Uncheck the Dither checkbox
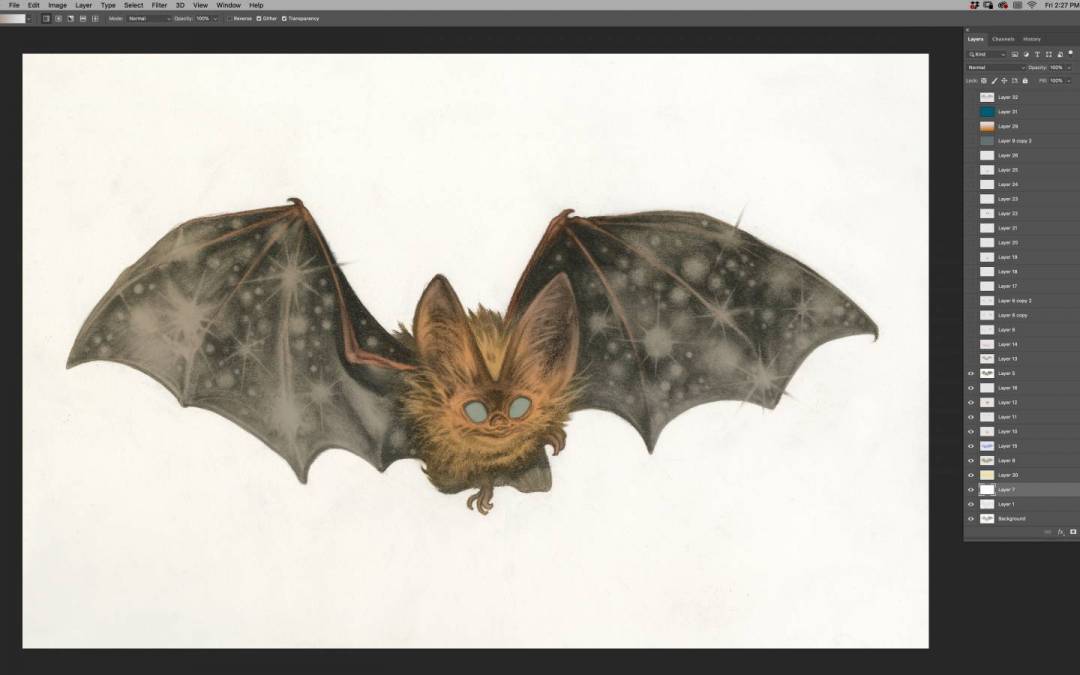 [259, 18]
